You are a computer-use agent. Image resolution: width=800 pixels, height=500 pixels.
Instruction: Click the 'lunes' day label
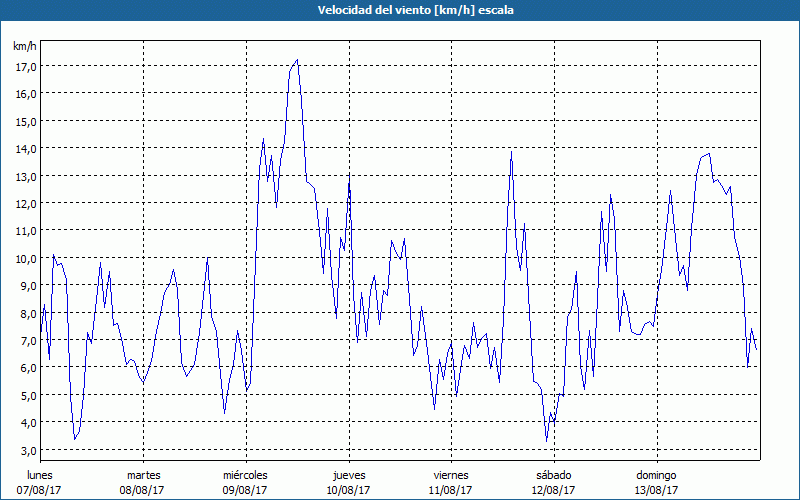(x=40, y=475)
